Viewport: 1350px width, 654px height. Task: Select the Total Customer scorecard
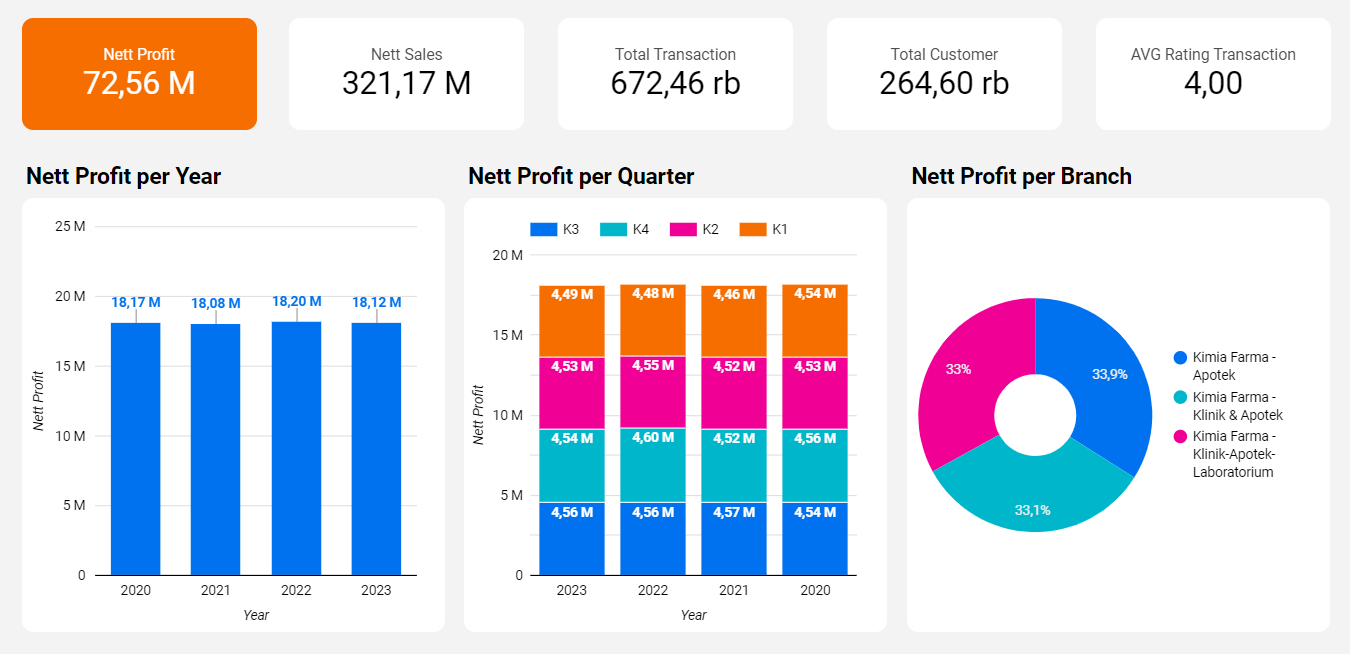[x=944, y=74]
